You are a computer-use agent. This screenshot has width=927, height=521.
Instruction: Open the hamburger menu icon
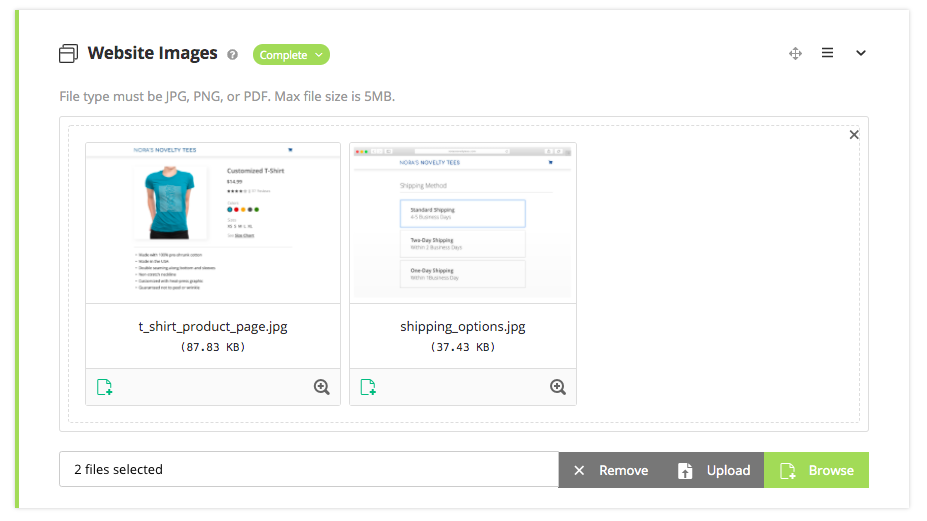(x=827, y=54)
